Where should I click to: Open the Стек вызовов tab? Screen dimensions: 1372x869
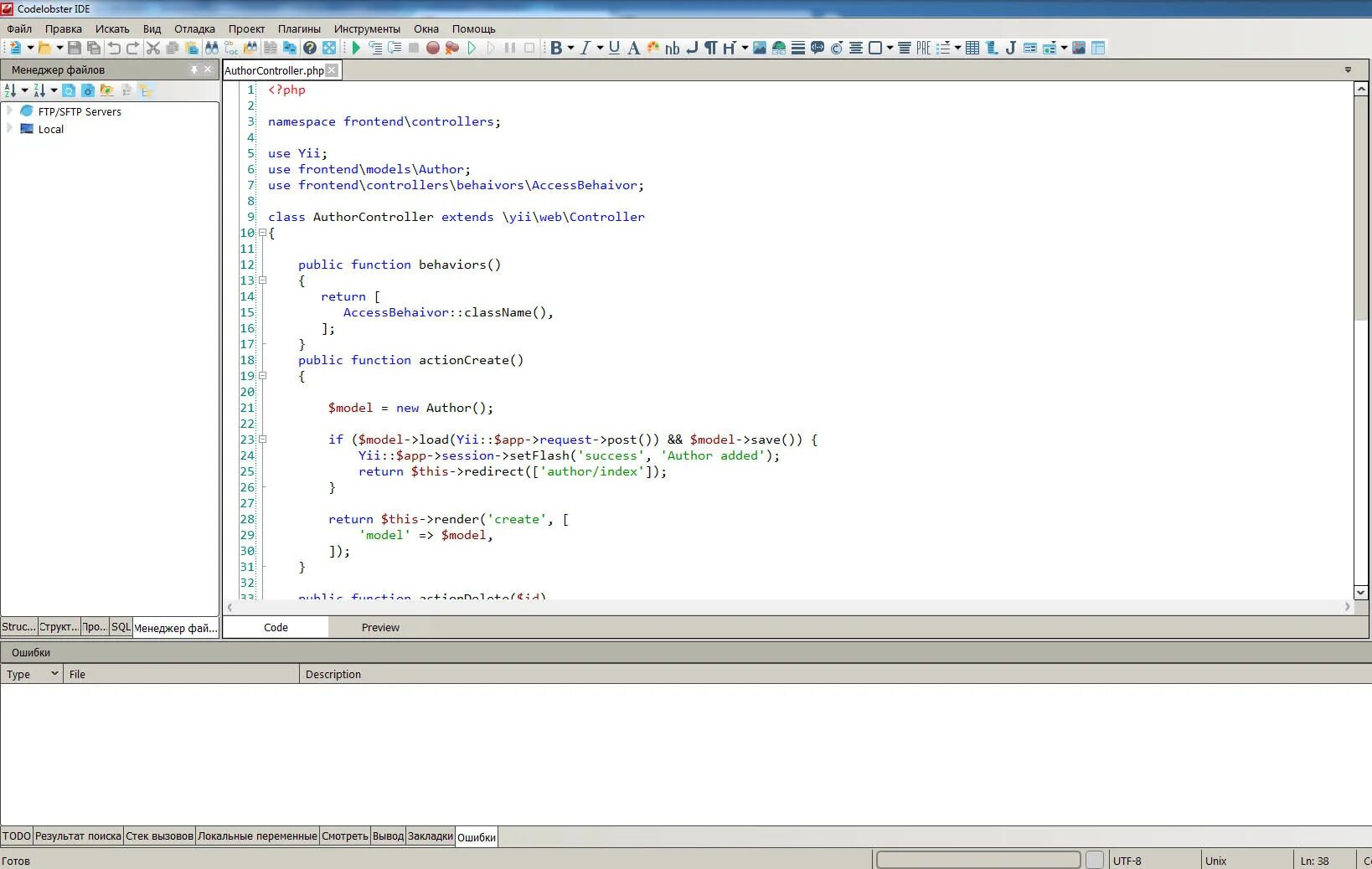tap(159, 836)
